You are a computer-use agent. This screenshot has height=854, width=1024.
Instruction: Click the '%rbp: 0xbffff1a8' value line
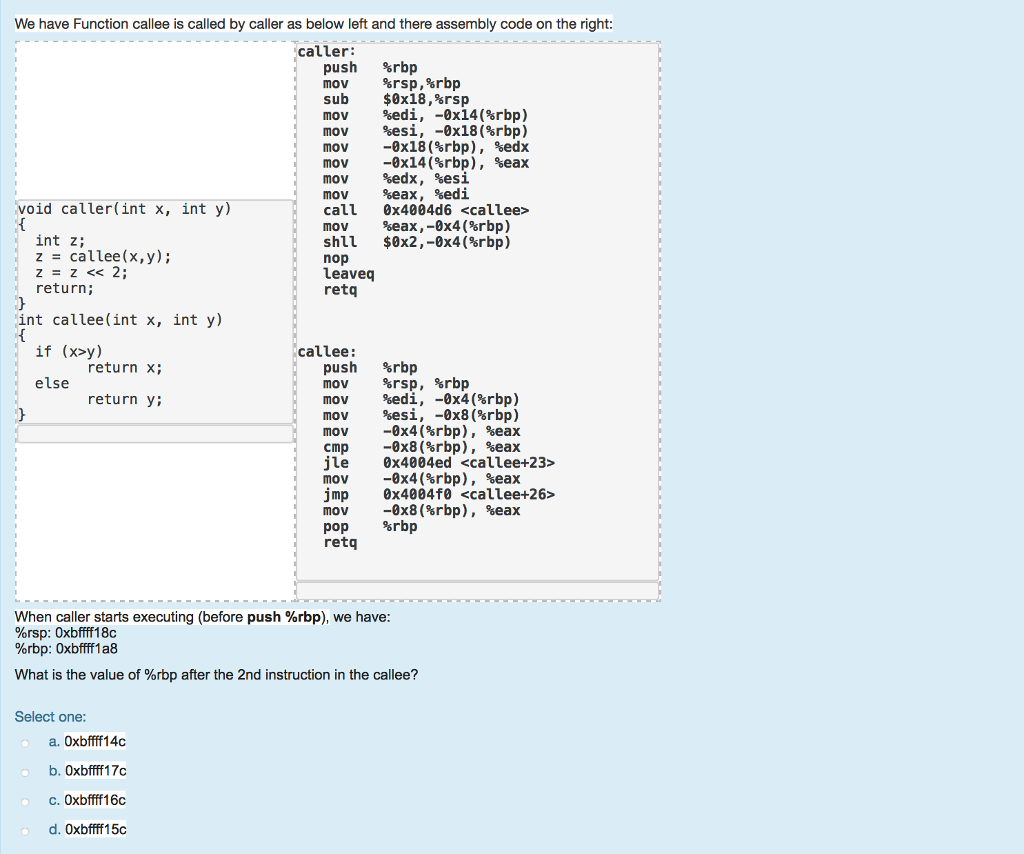pos(66,648)
